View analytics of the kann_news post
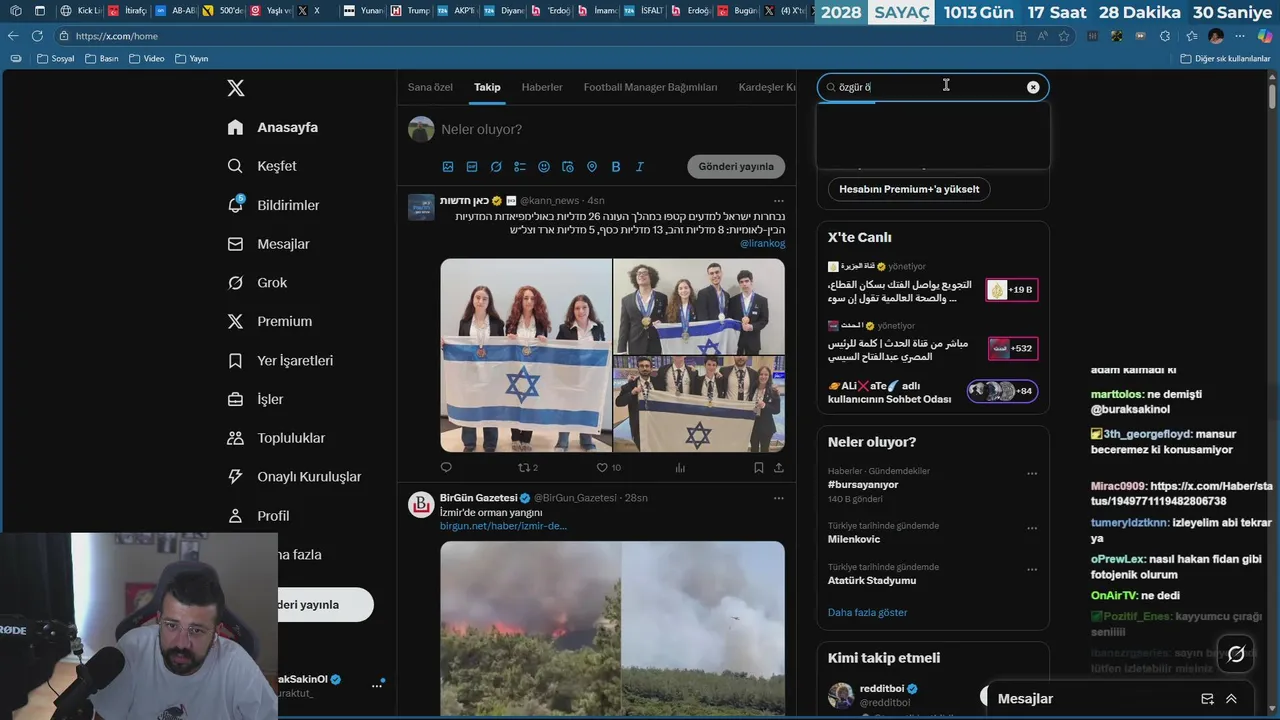The width and height of the screenshot is (1280, 720). [680, 467]
